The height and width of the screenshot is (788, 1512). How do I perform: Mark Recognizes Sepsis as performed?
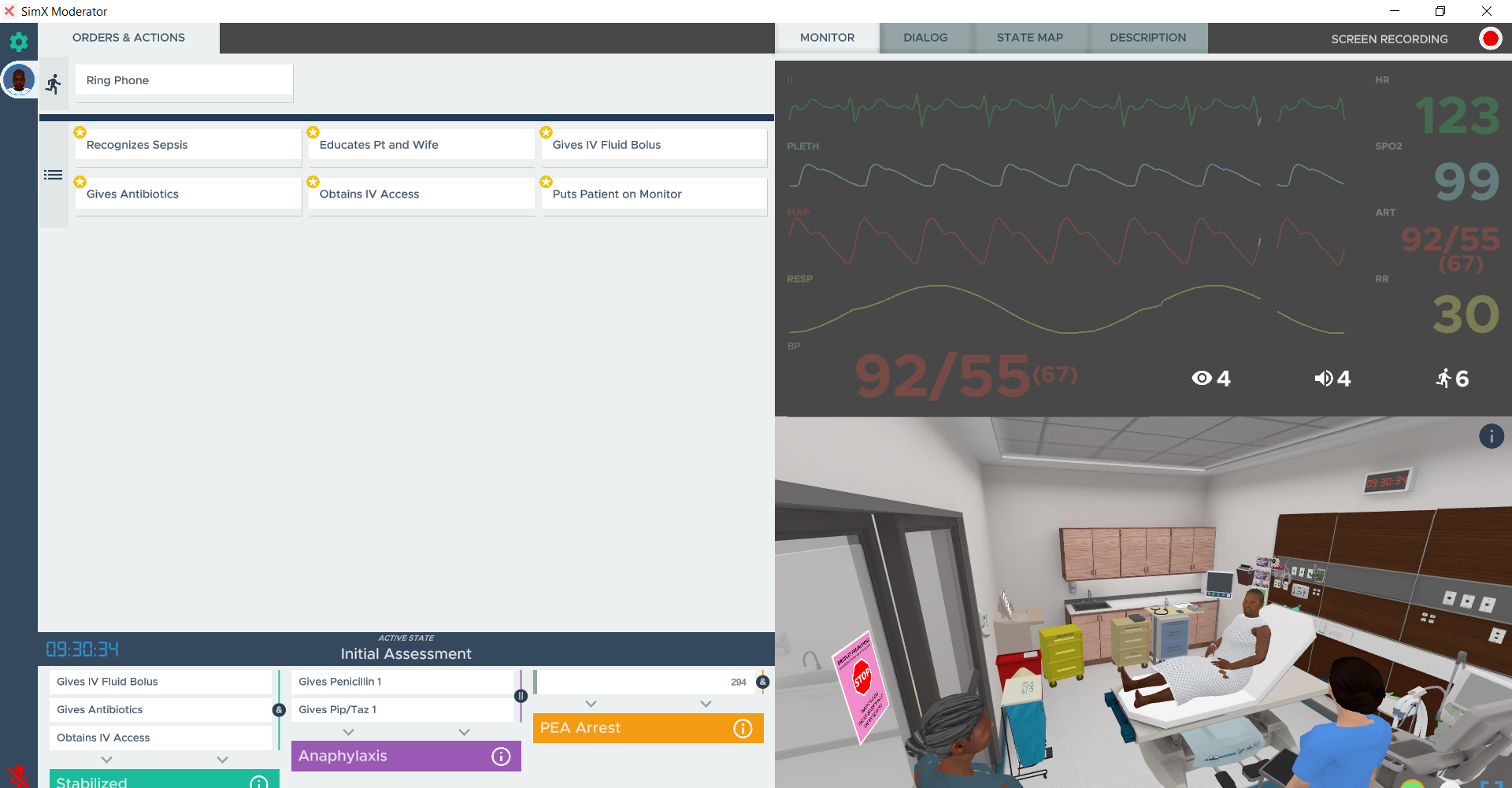coord(189,146)
